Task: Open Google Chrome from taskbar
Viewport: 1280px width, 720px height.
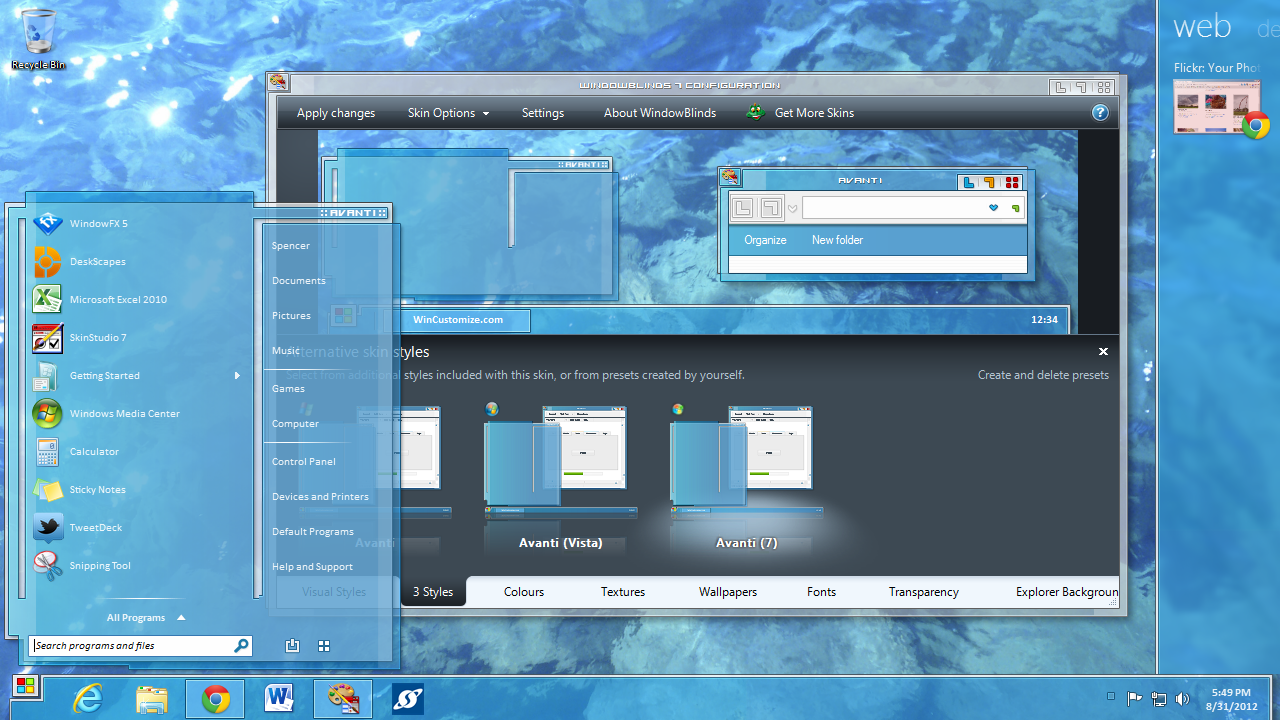Action: pos(215,699)
